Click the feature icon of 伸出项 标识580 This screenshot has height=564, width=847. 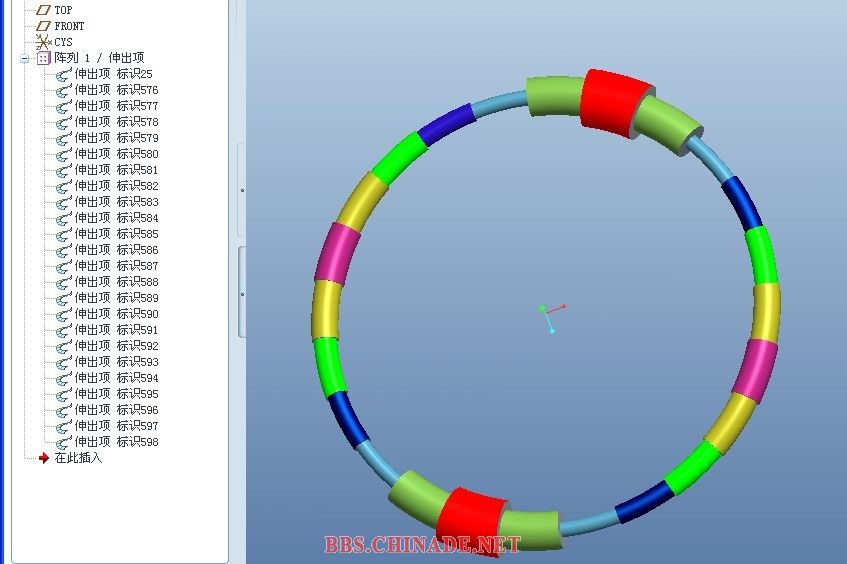click(x=63, y=154)
